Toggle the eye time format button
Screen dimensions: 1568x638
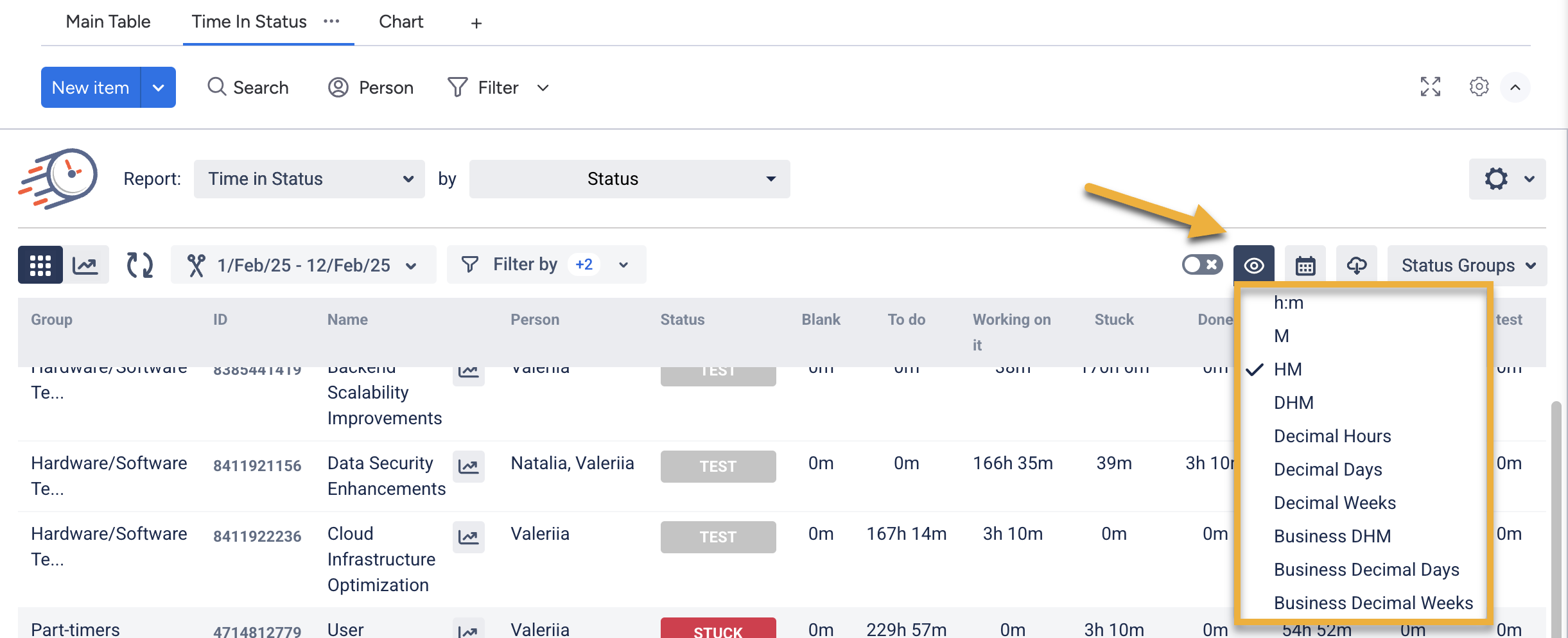click(1253, 265)
